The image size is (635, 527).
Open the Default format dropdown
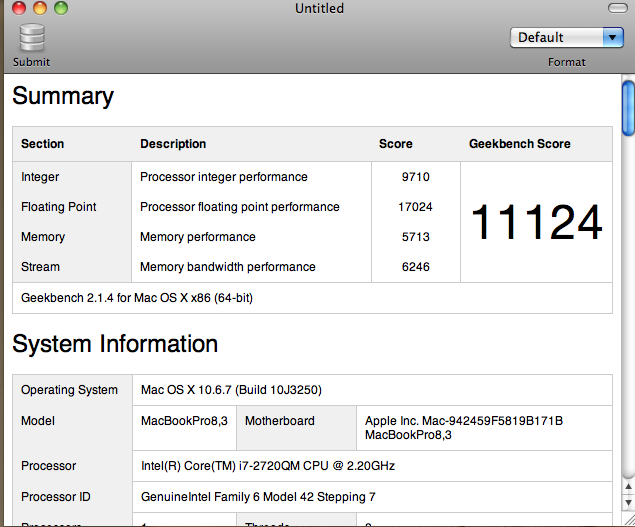coord(567,38)
